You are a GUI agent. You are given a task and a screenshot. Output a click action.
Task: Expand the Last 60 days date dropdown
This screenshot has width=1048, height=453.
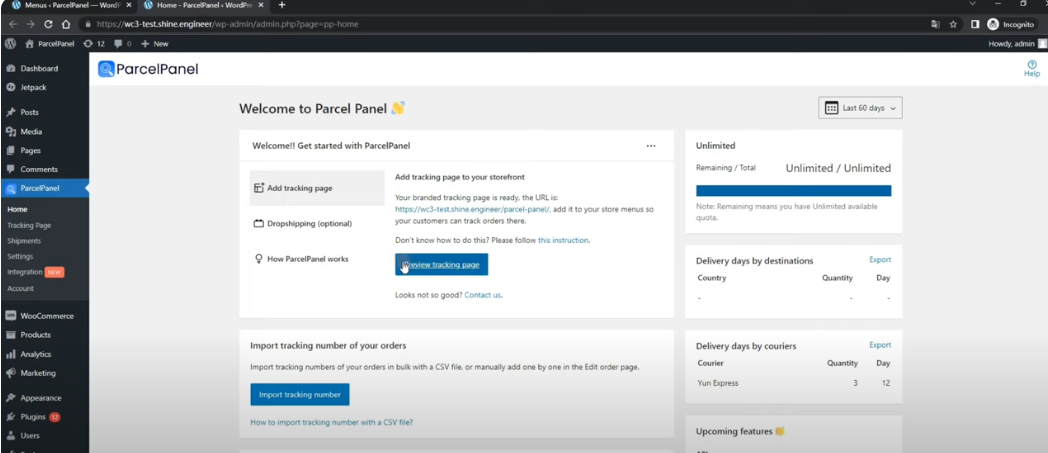coord(860,108)
